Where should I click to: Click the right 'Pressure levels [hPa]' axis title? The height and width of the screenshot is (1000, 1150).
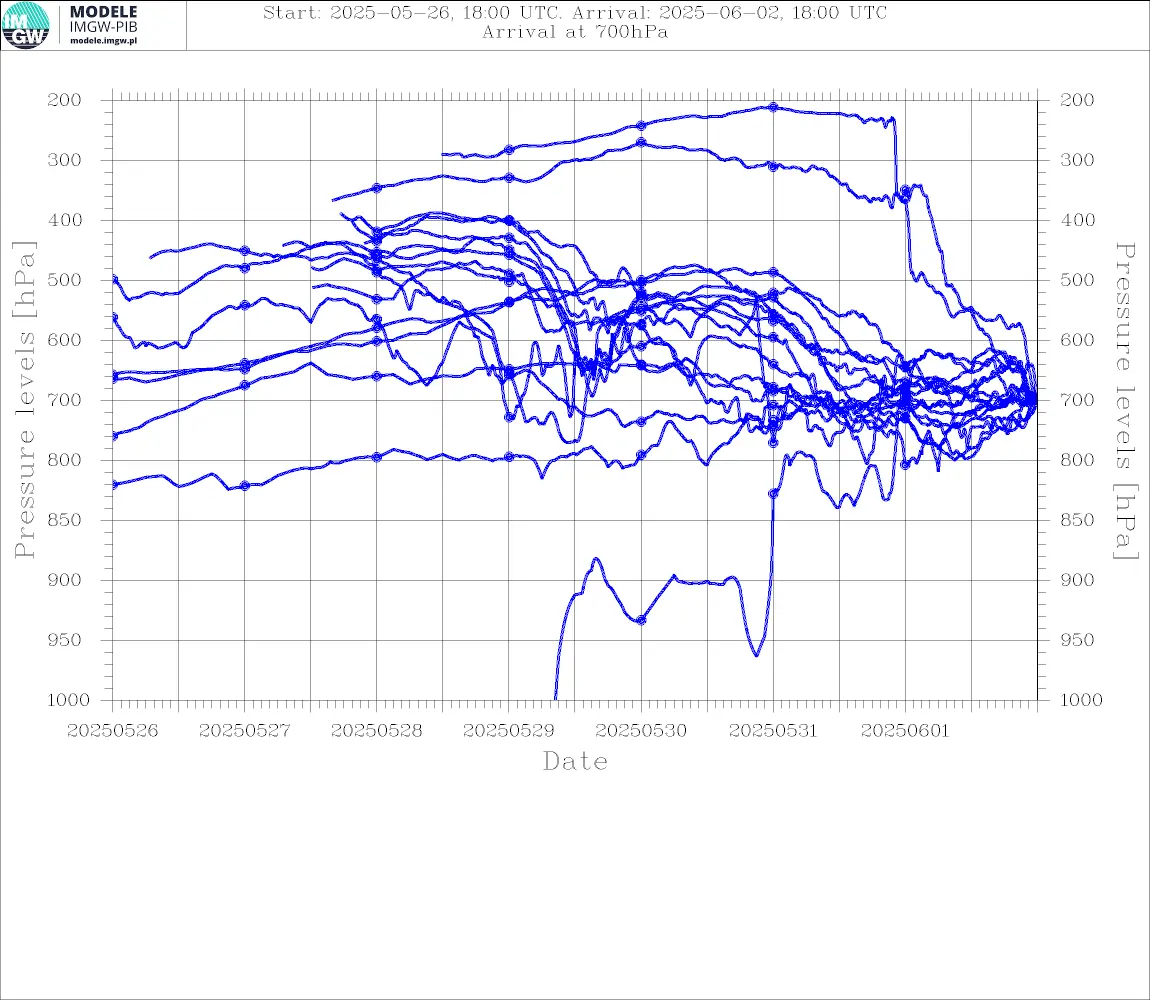[1125, 401]
